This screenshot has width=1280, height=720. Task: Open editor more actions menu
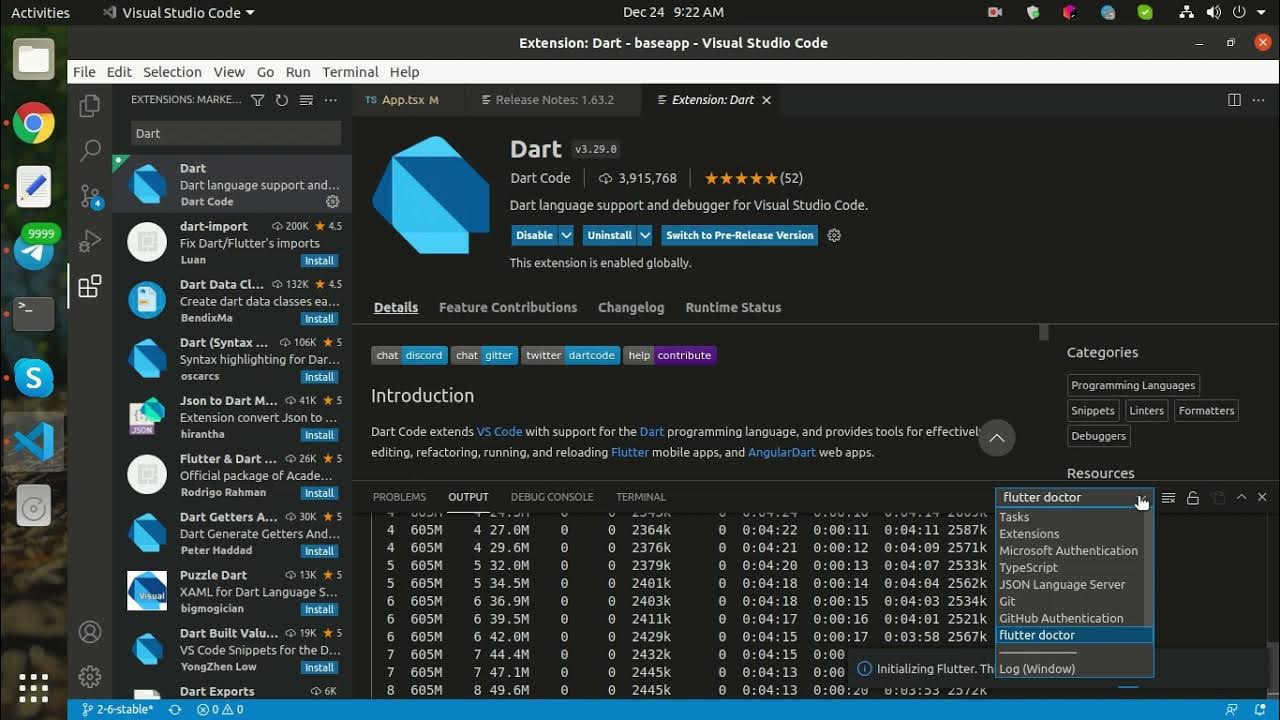coord(1259,100)
